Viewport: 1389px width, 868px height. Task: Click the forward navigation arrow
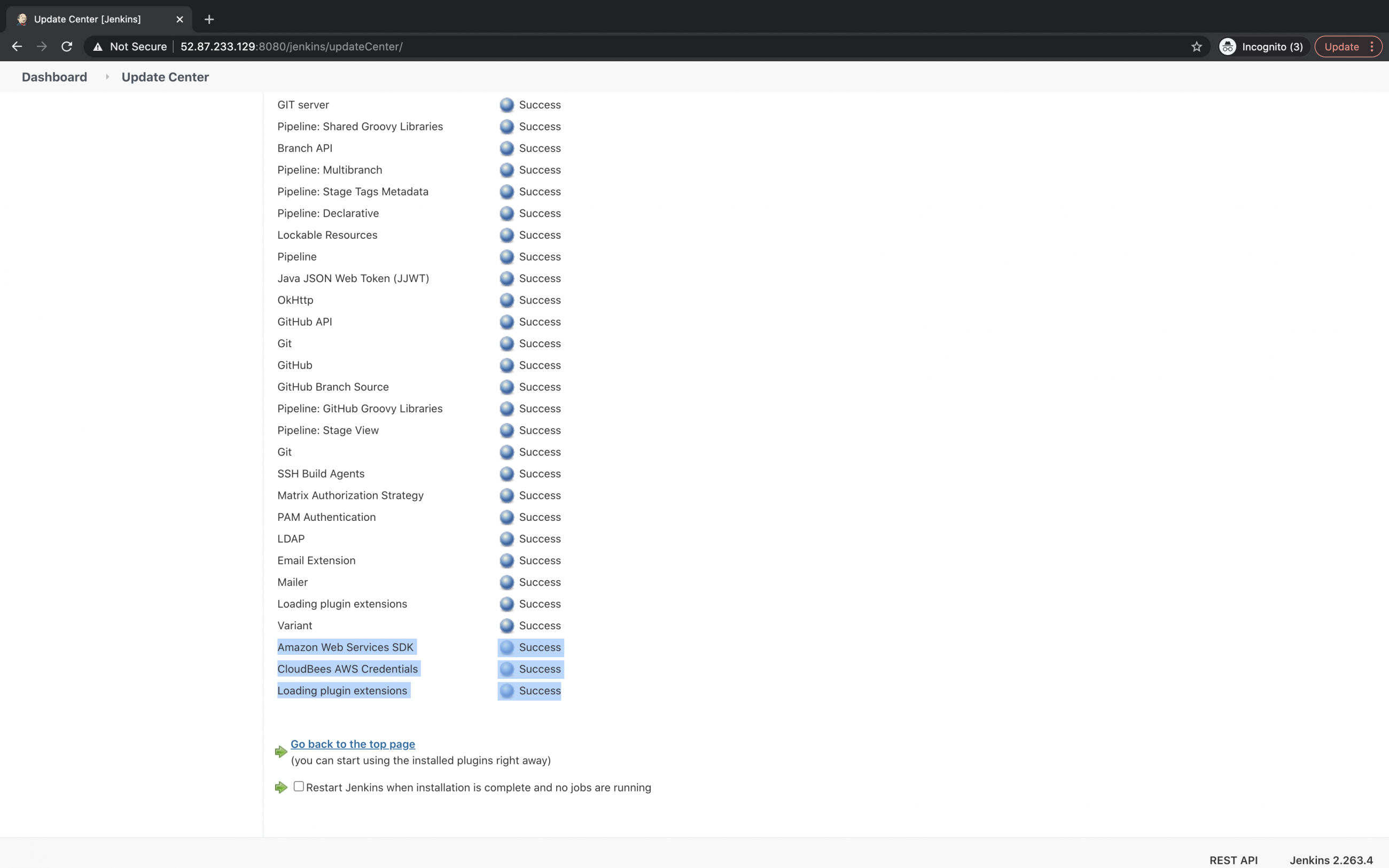click(41, 46)
